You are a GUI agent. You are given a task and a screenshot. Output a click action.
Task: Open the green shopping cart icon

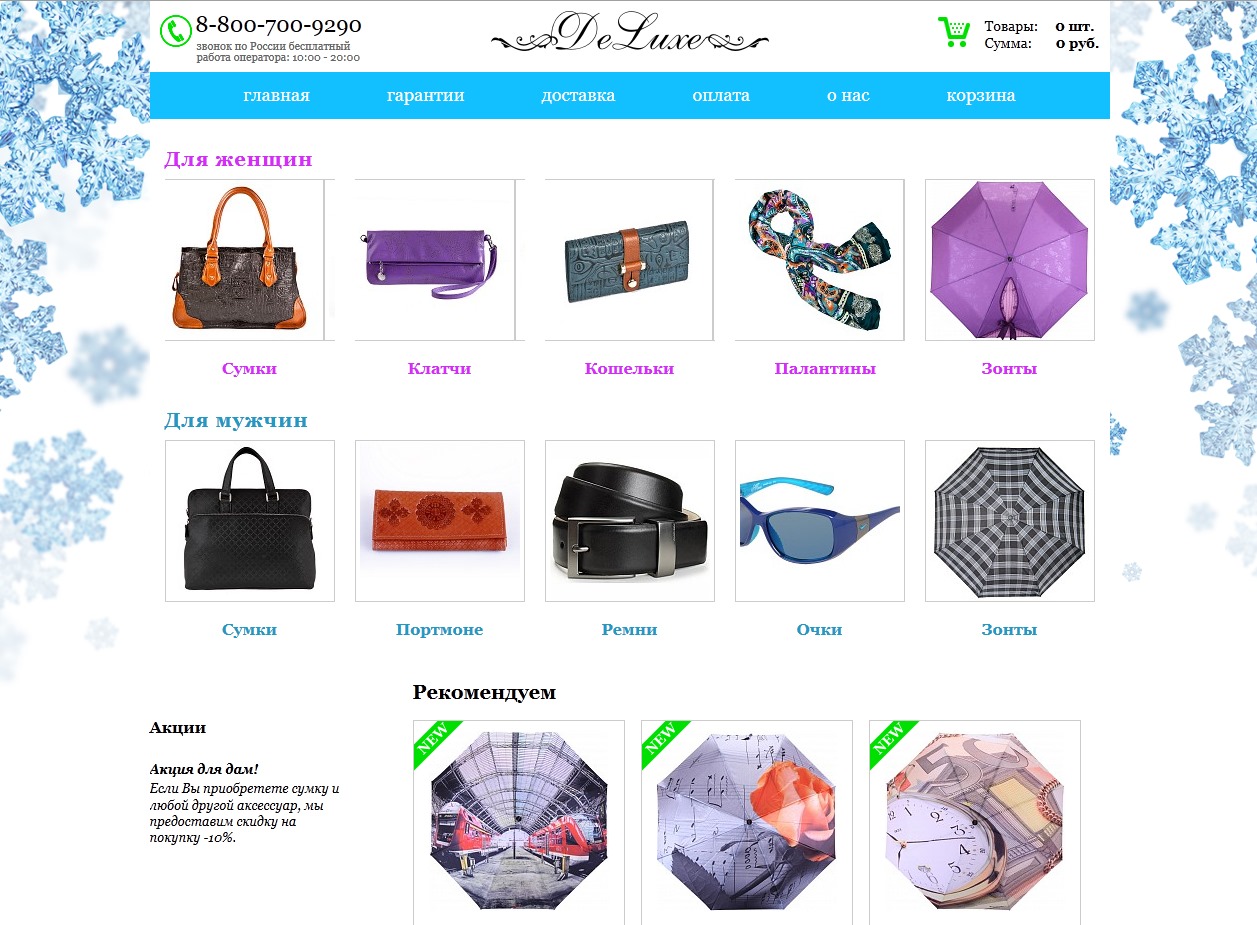pyautogui.click(x=953, y=32)
